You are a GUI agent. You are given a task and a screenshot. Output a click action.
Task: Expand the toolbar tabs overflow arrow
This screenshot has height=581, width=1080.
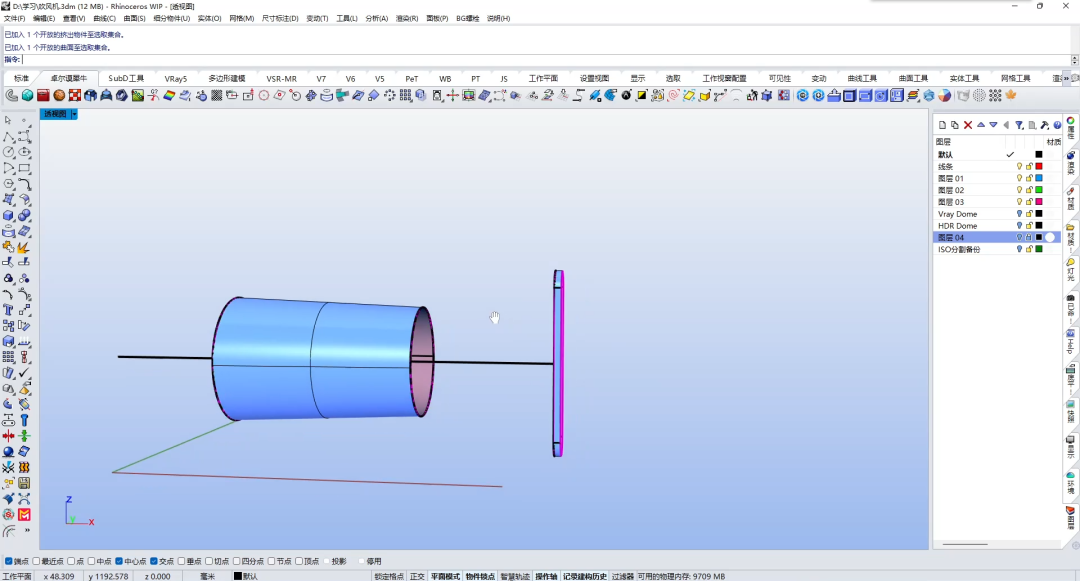pos(1067,78)
